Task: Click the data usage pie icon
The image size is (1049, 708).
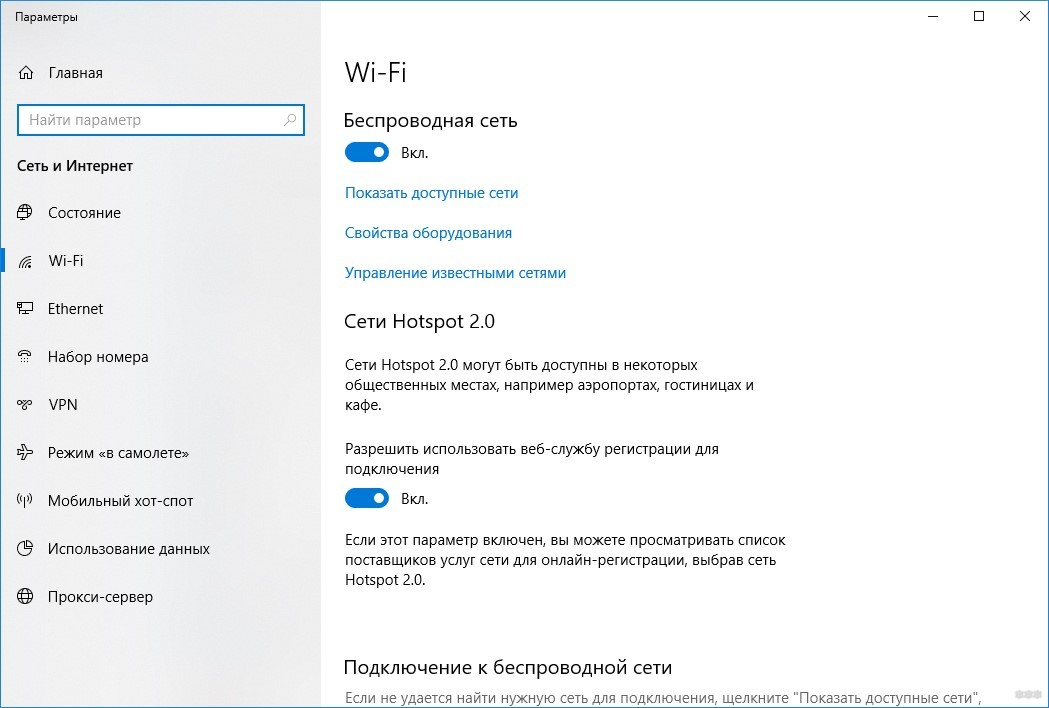Action: pos(25,549)
